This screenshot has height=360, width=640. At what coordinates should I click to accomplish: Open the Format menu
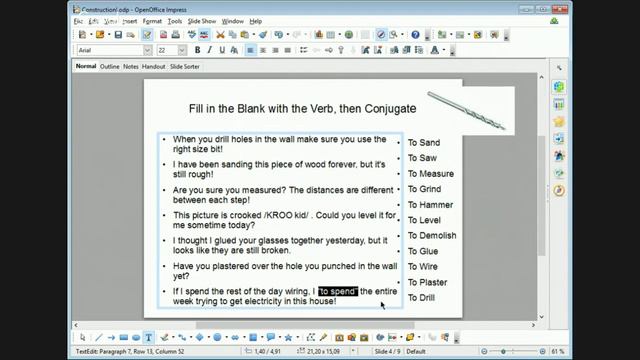coord(152,21)
